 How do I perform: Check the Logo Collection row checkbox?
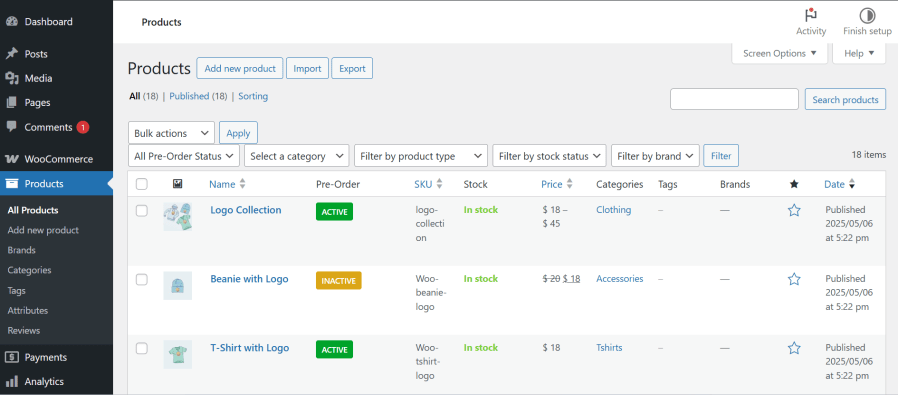141,211
